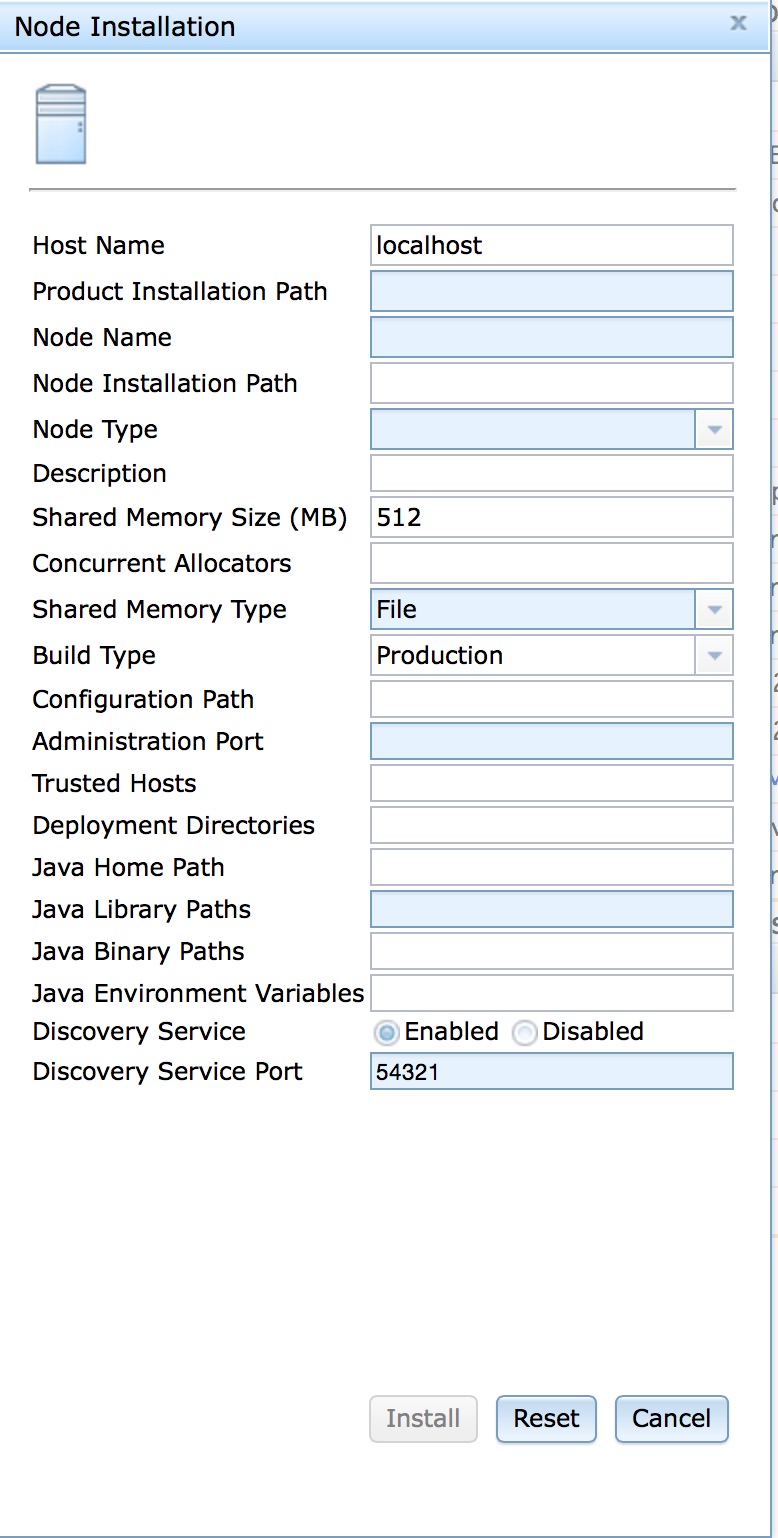This screenshot has width=778, height=1538.
Task: Click the Node Name input box
Action: click(551, 337)
